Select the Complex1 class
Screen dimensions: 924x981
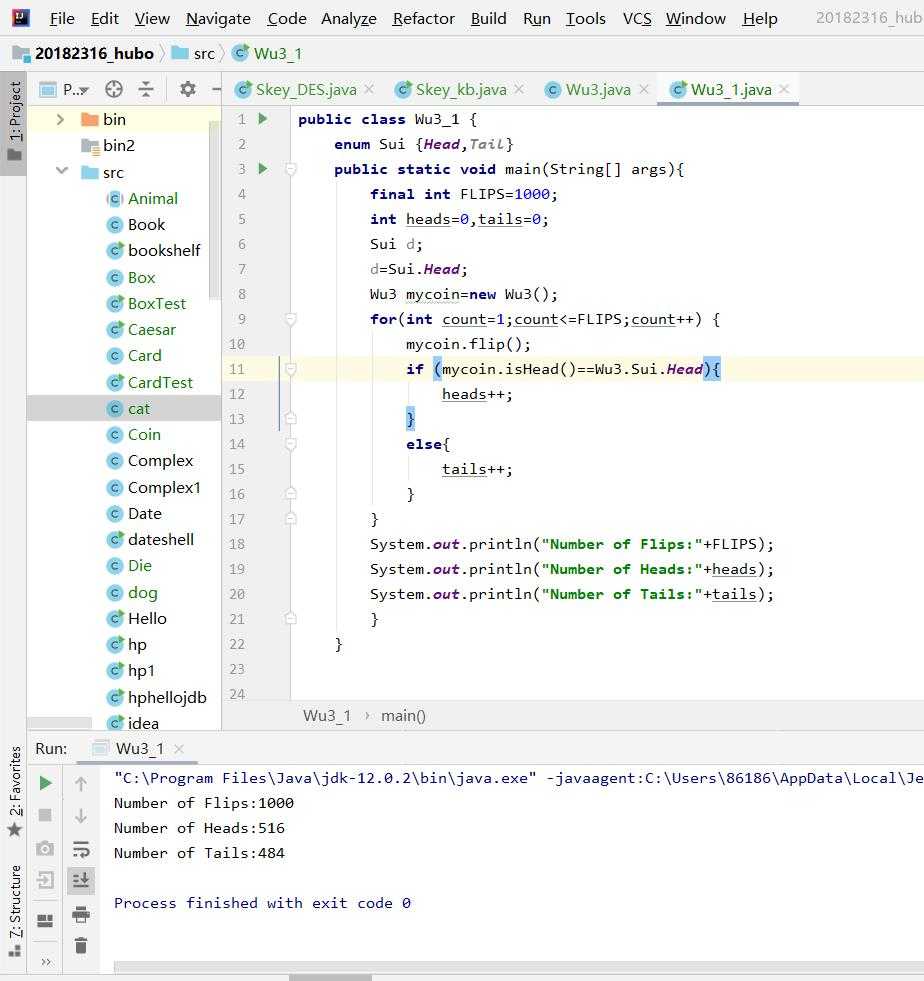164,487
